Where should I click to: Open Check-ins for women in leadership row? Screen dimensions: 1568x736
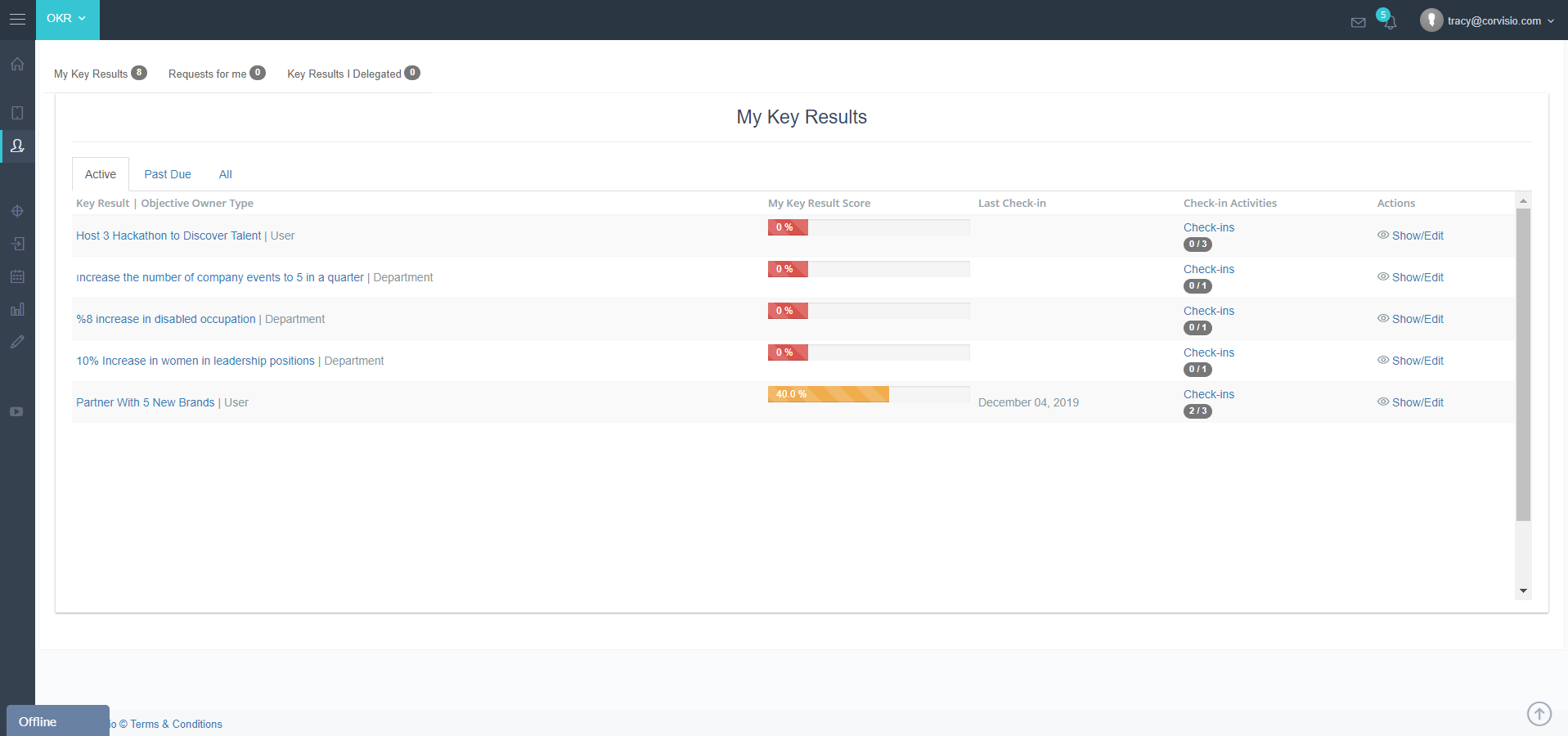[x=1209, y=352]
